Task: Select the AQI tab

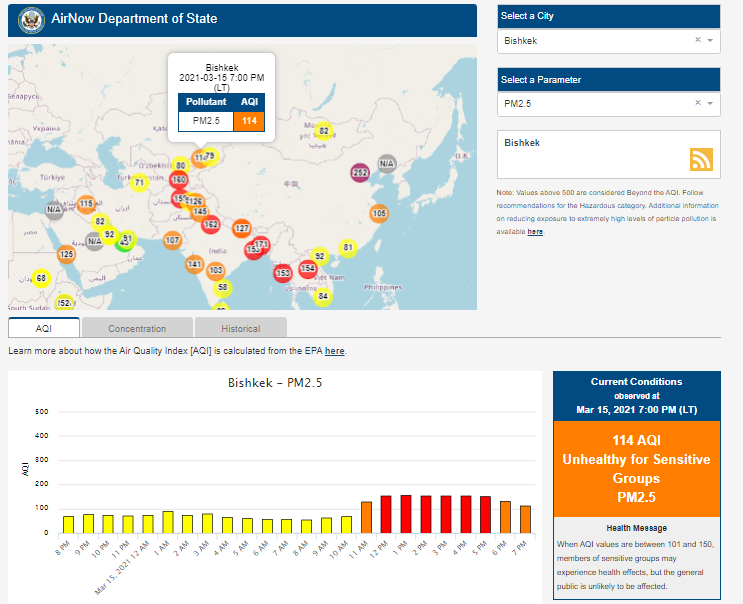Action: coord(44,328)
